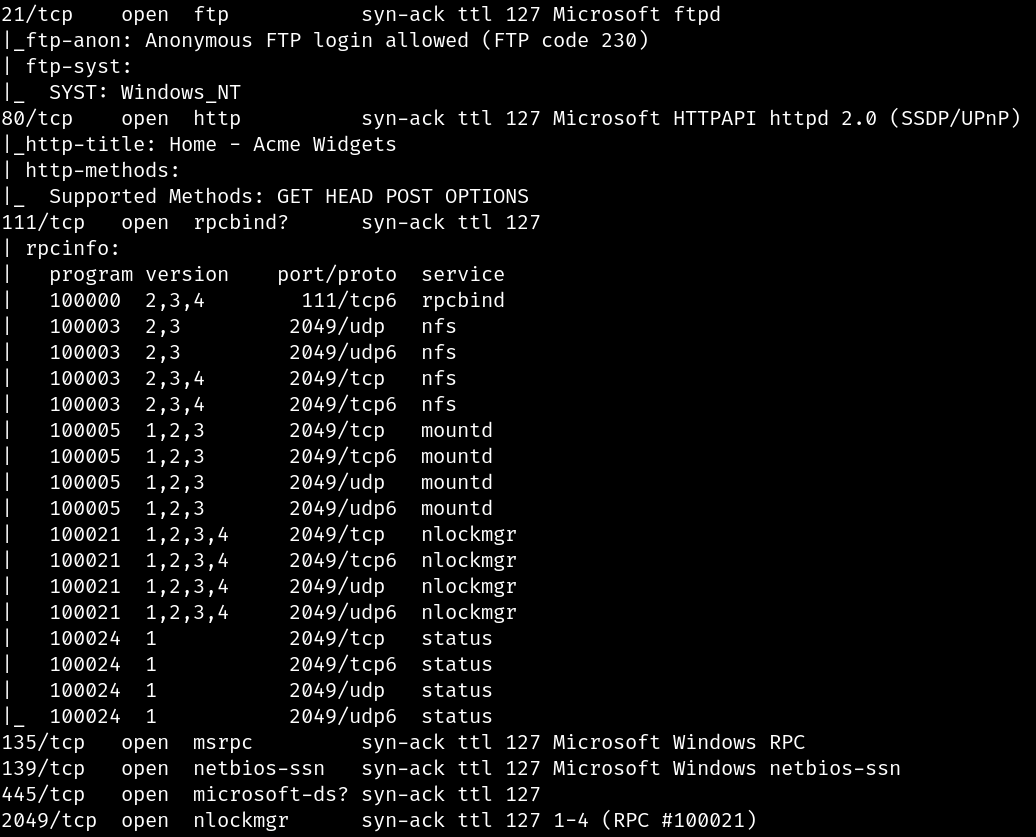Select program number 100000 in rpcinfo
1036x837 pixels.
85,301
